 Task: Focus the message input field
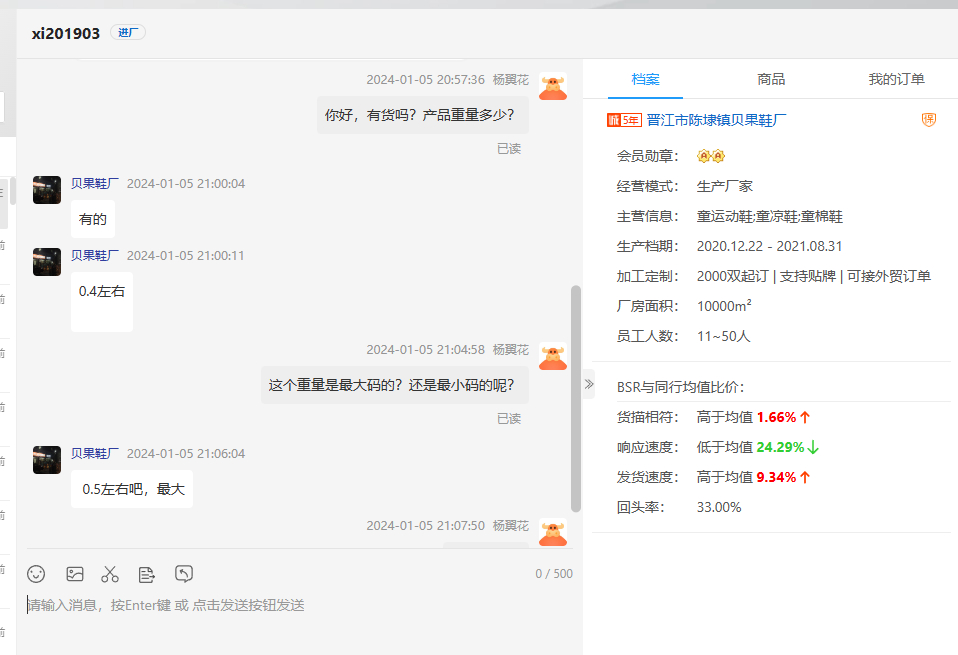coord(290,605)
